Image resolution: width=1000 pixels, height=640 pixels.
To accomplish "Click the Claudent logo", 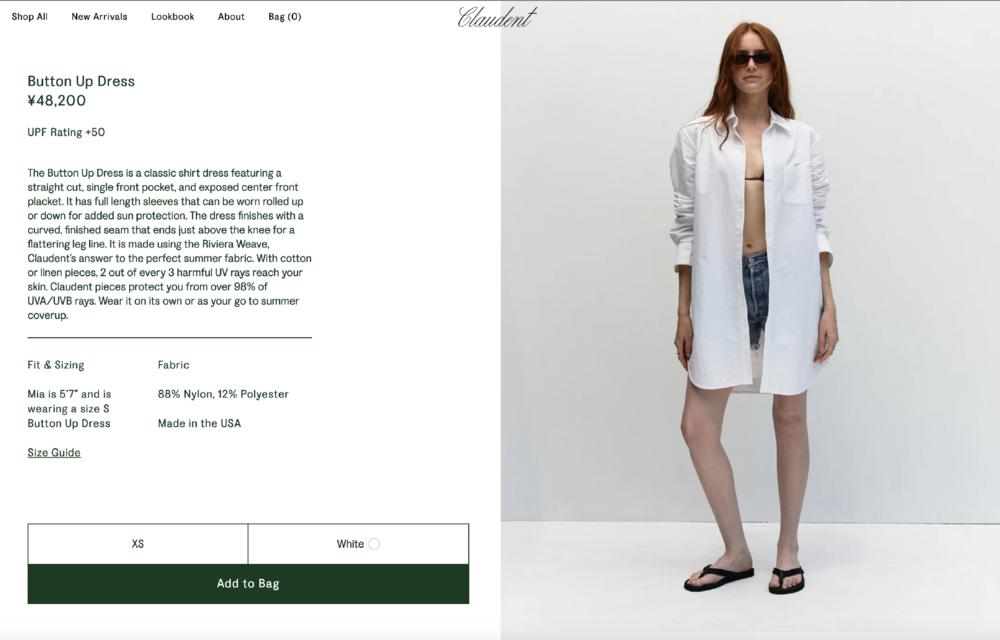I will 497,17.
